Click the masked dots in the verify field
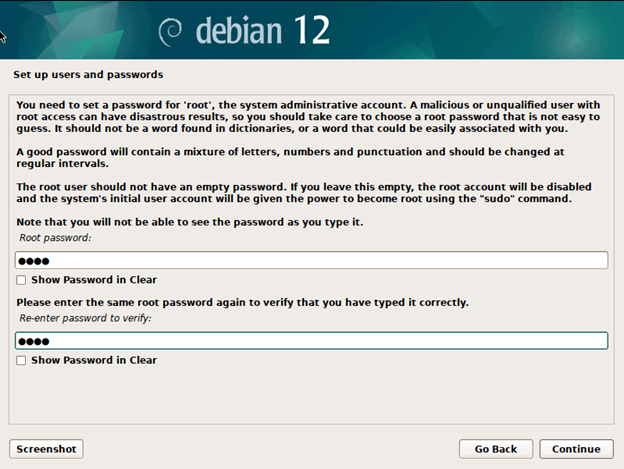 [x=35, y=341]
